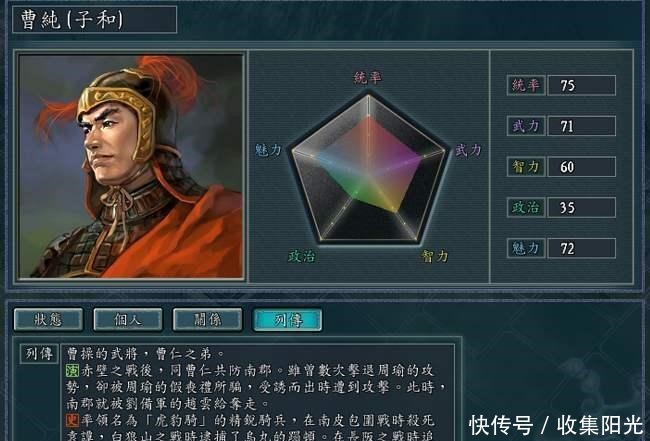Viewport: 650px width, 441px height.
Task: Click Cao Chun's portrait image
Action: (x=131, y=166)
